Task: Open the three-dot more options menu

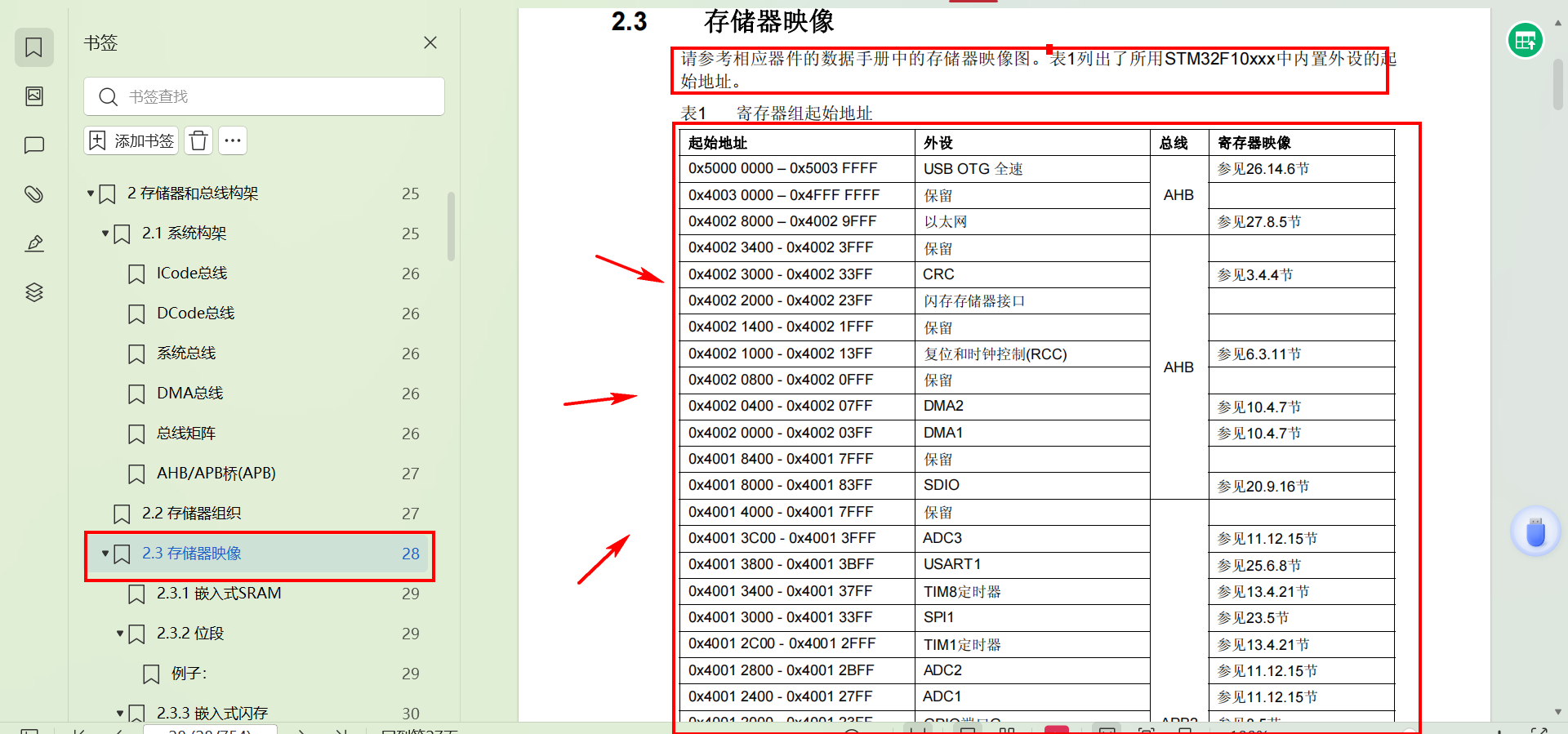Action: (233, 140)
